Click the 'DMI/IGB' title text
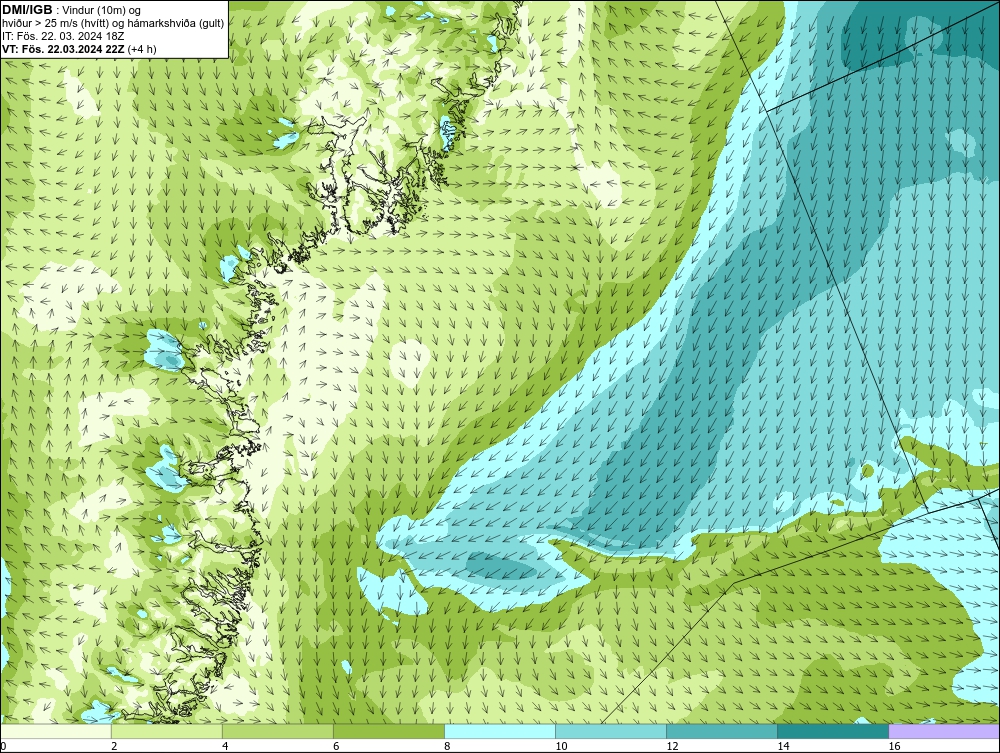The image size is (1000, 753). pos(27,10)
